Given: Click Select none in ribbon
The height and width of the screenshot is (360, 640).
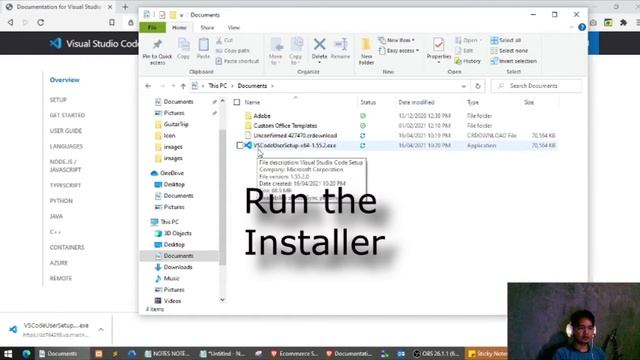Looking at the screenshot, I should click(509, 51).
